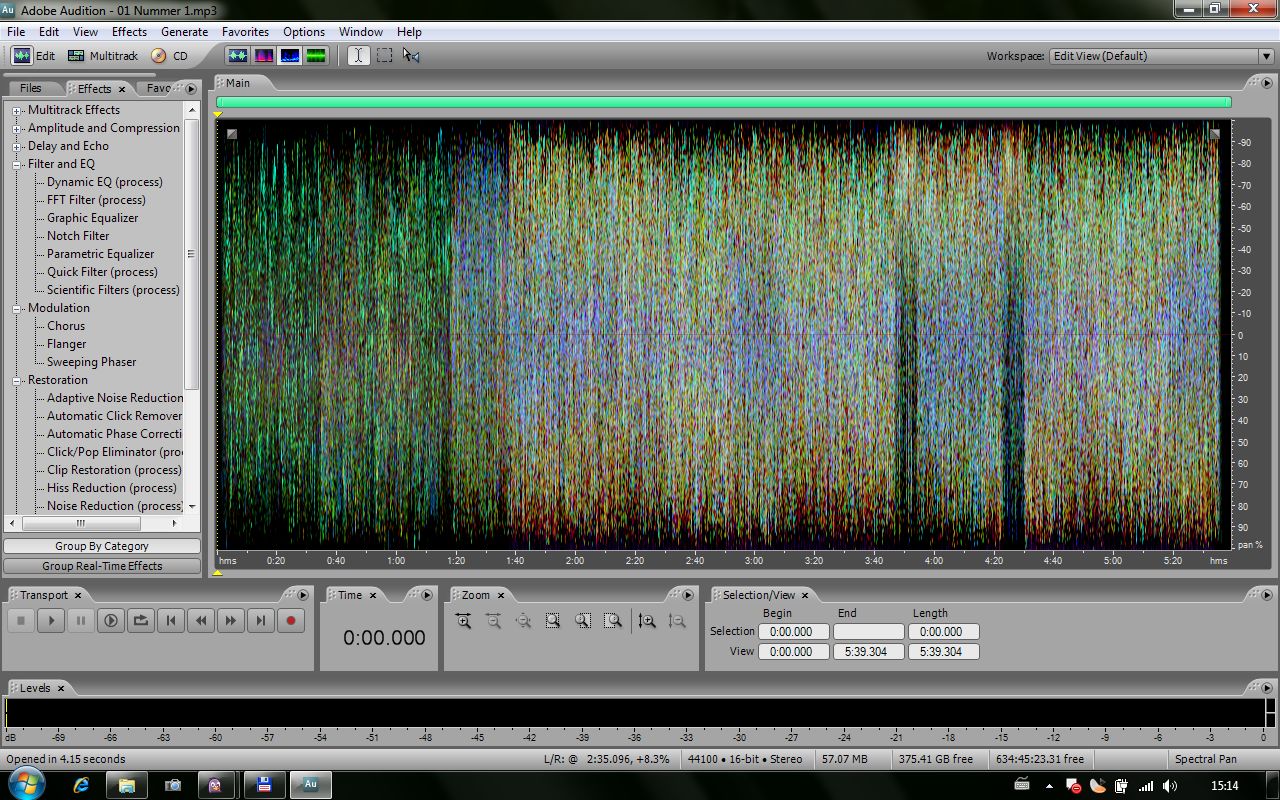Switch to the Files tab
Screen dimensions: 1280x800
[x=31, y=88]
